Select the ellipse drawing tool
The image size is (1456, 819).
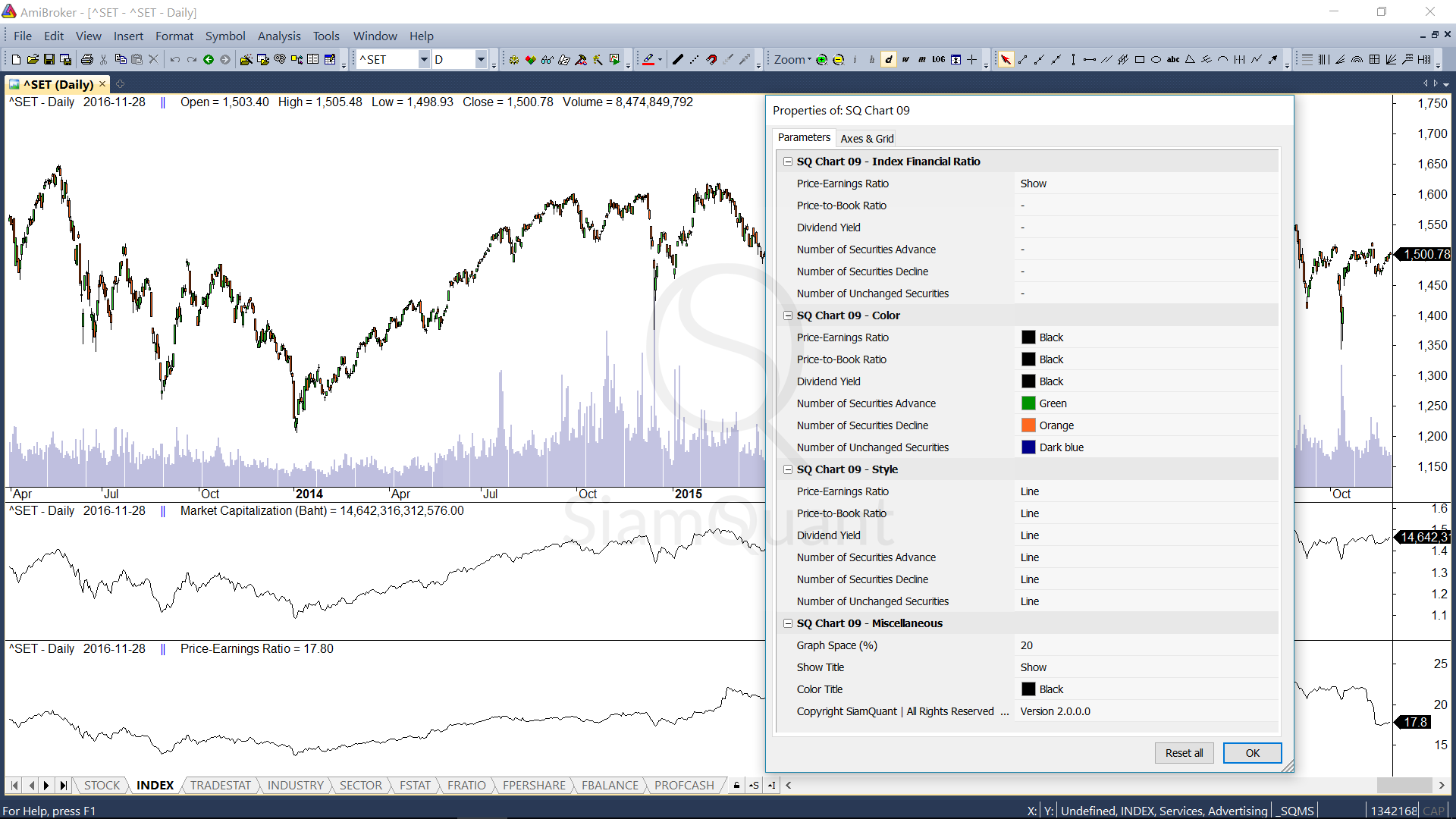[x=1156, y=59]
